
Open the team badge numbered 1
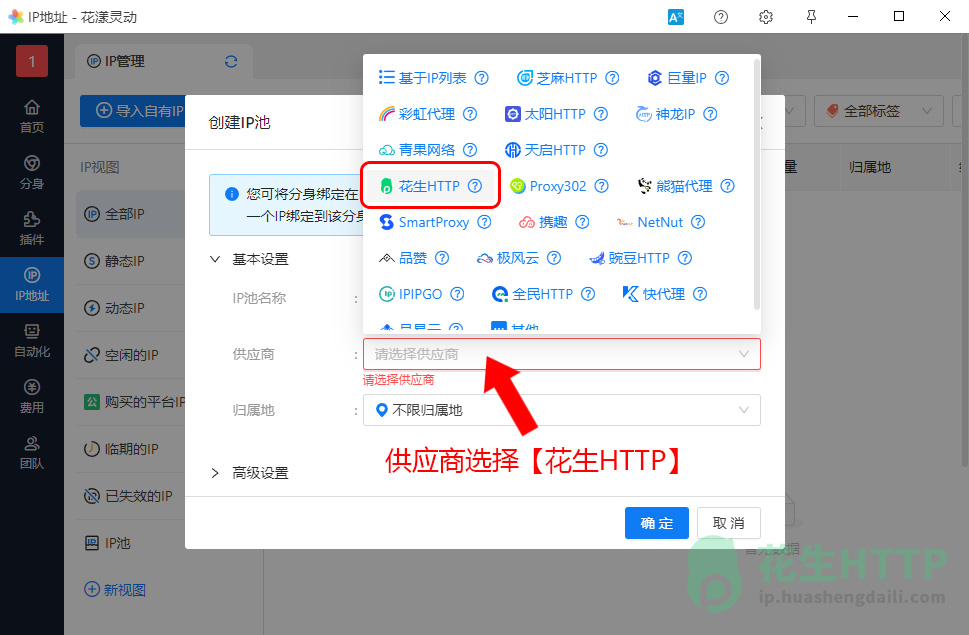tap(32, 61)
